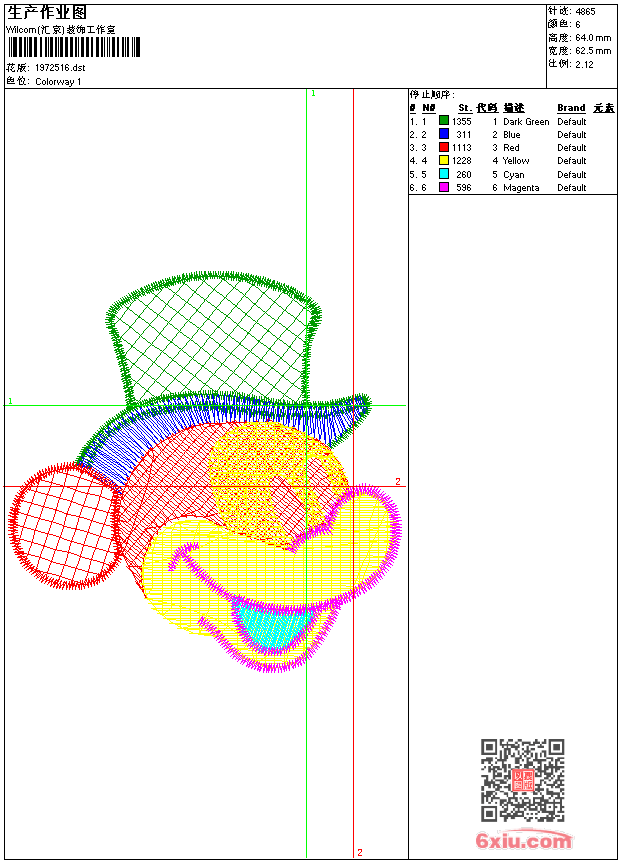Click the red cross-hatched ear in design
620x860 pixels.
tap(66, 525)
